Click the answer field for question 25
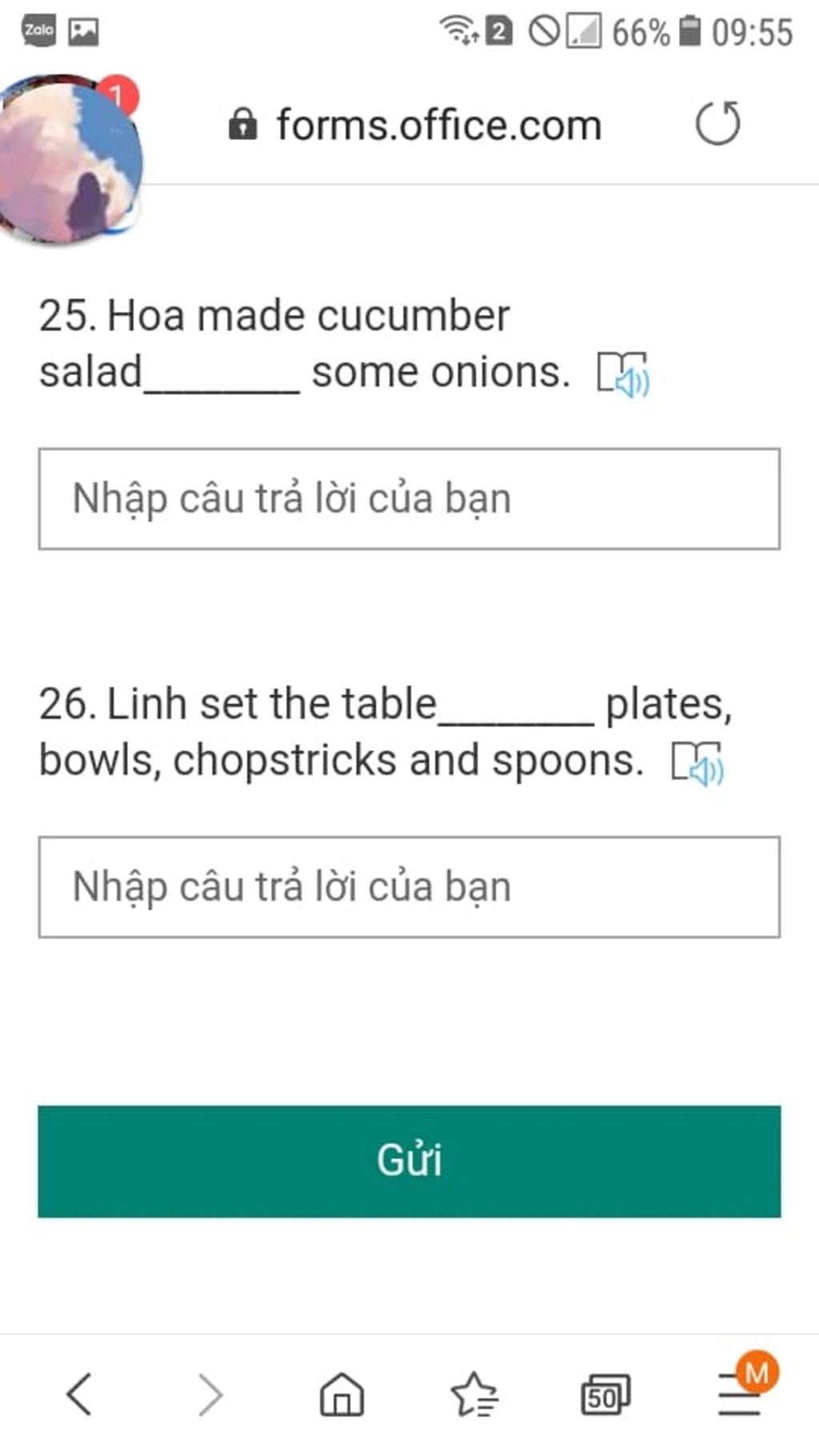The height and width of the screenshot is (1456, 819). pos(409,498)
